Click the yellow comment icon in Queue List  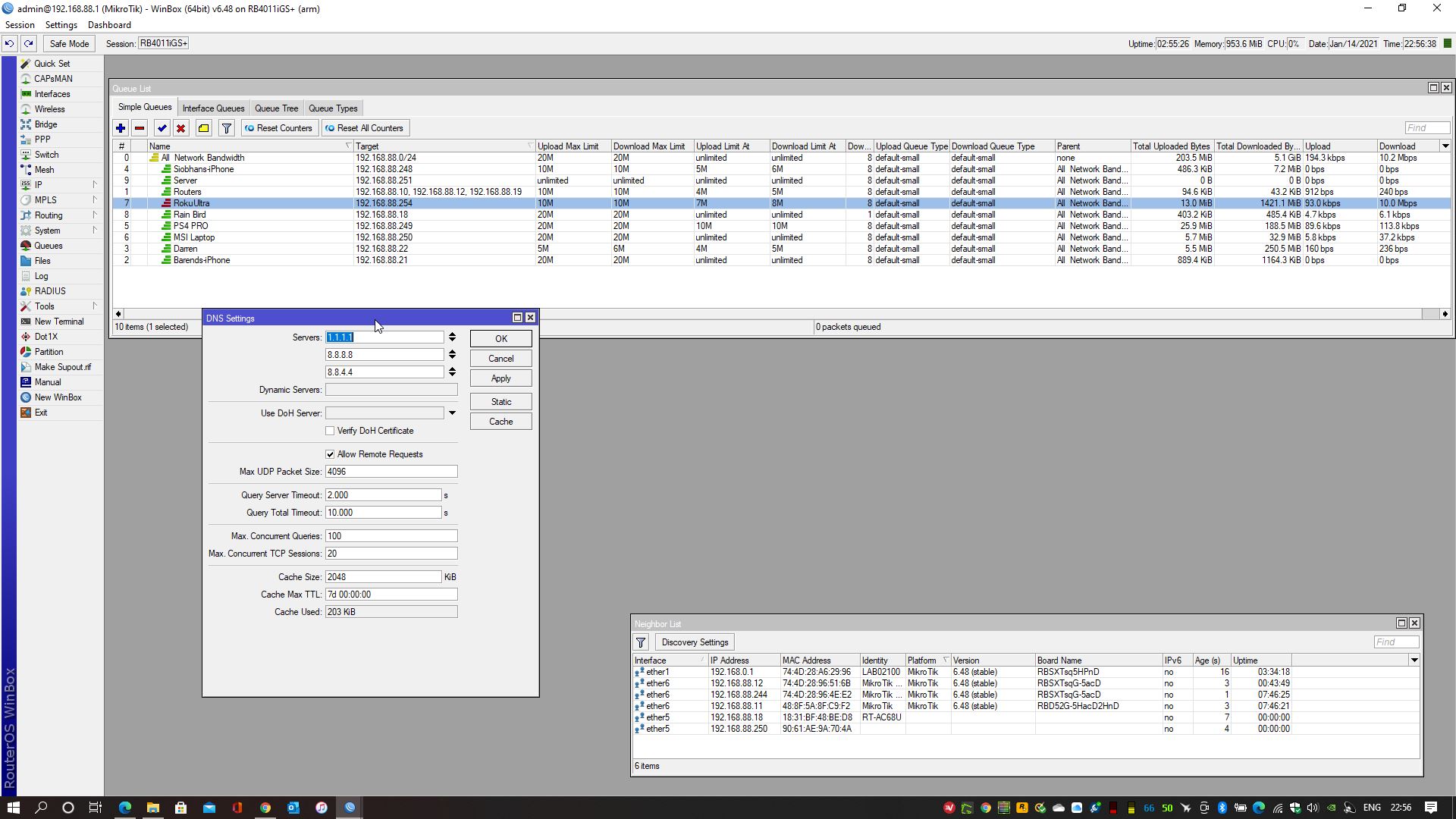point(203,128)
